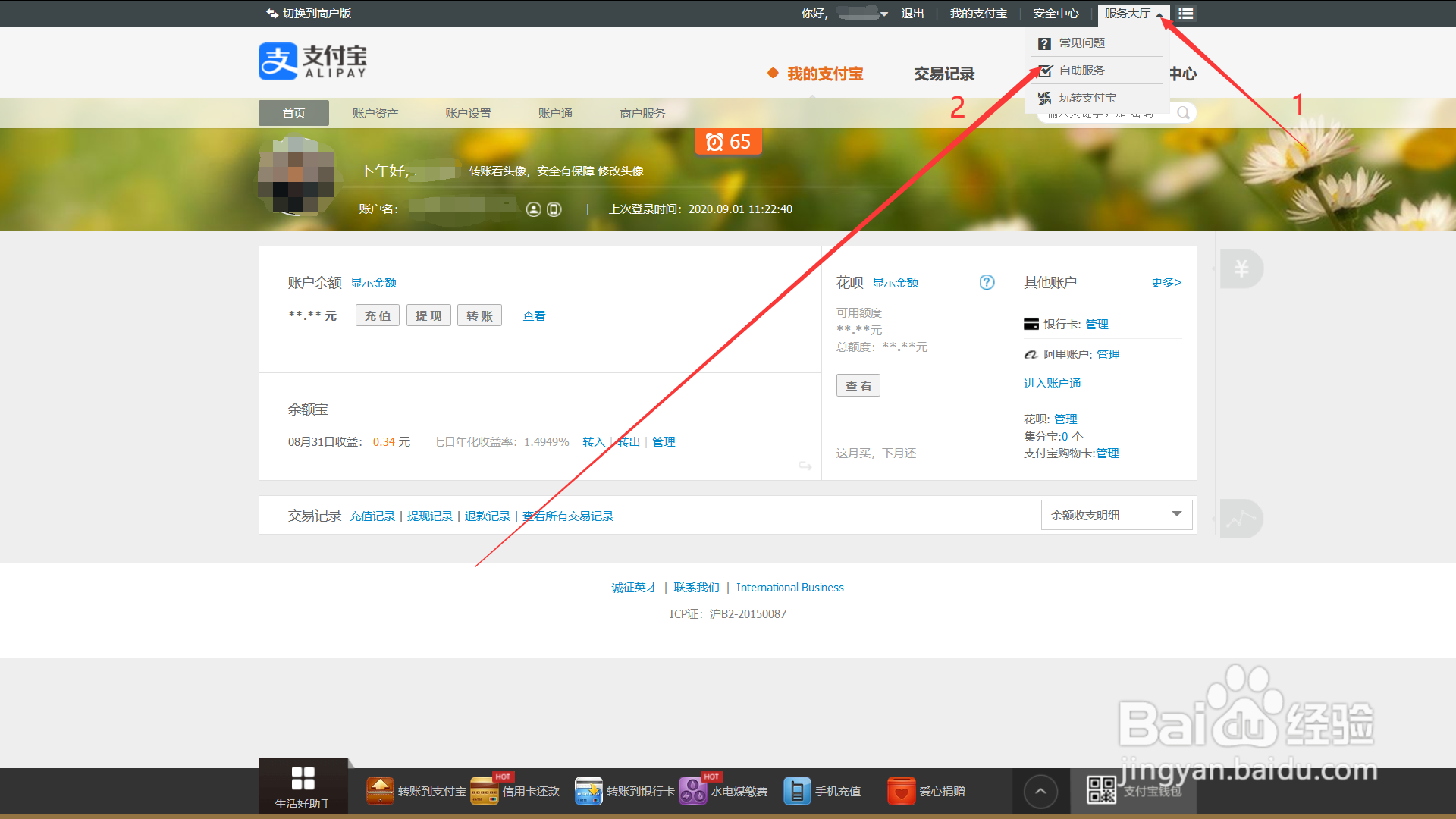Open the 余额收支明细 dropdown

(x=1115, y=514)
